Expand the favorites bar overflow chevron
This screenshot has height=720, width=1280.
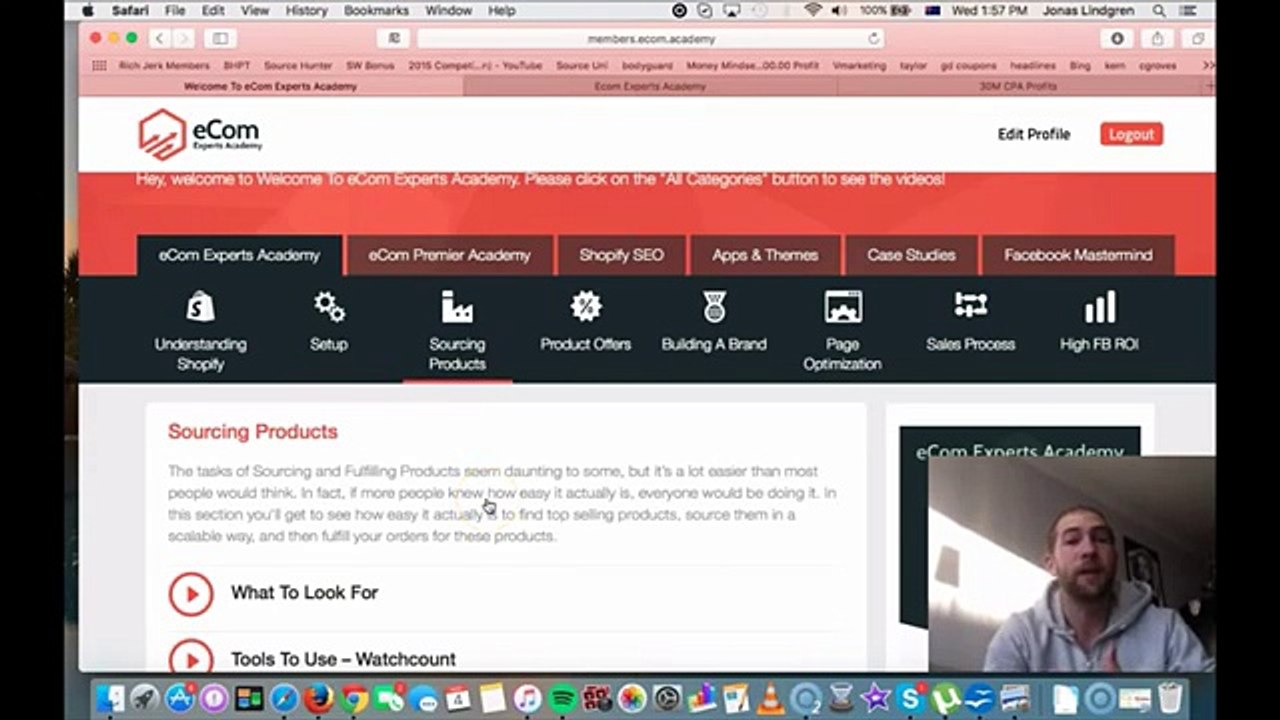pos(1207,65)
